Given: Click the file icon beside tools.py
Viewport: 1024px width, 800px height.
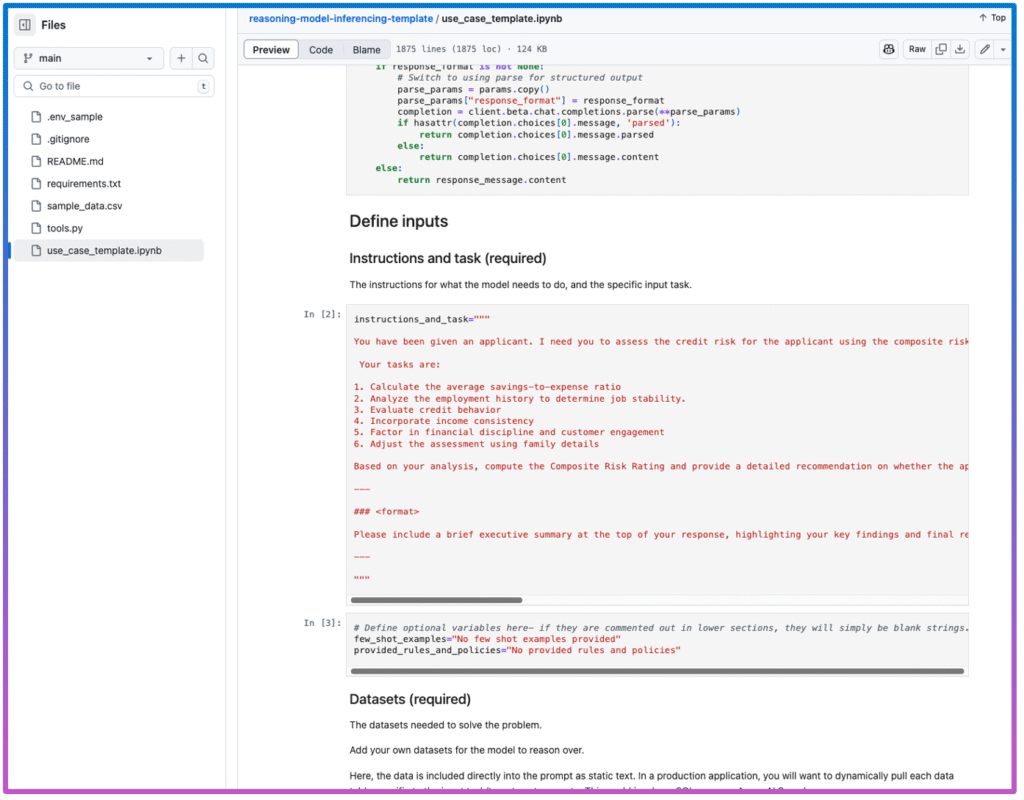Looking at the screenshot, I should tap(36, 228).
